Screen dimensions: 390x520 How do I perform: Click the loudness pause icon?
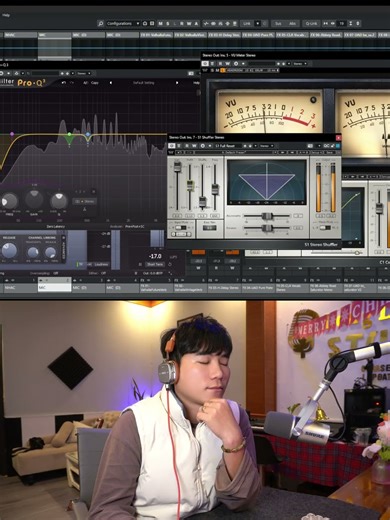click(x=140, y=264)
